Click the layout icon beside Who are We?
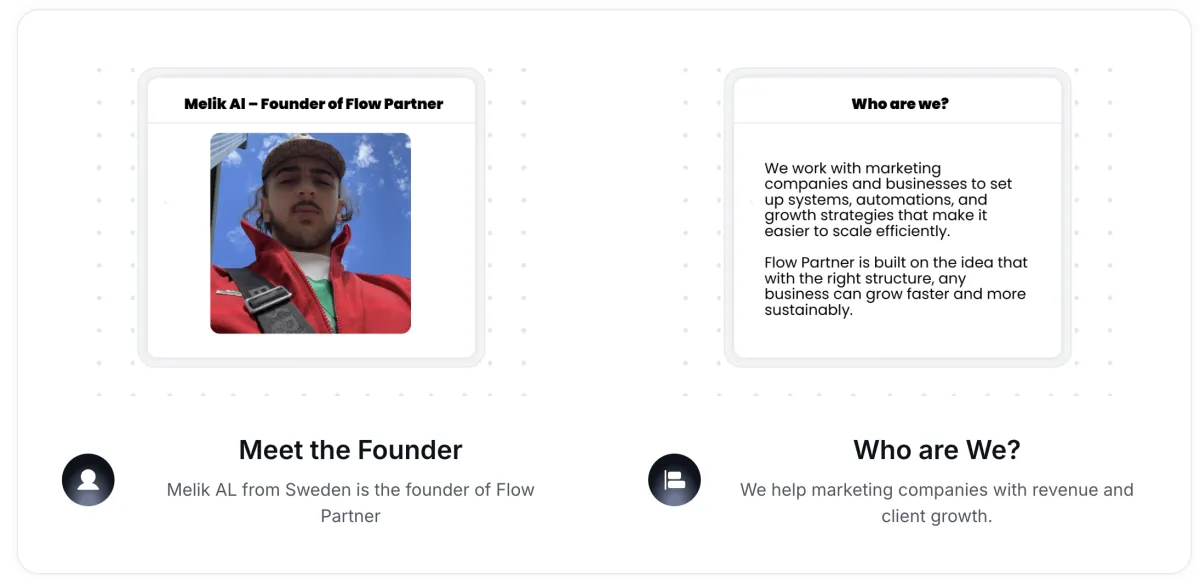This screenshot has height=584, width=1200. [675, 479]
